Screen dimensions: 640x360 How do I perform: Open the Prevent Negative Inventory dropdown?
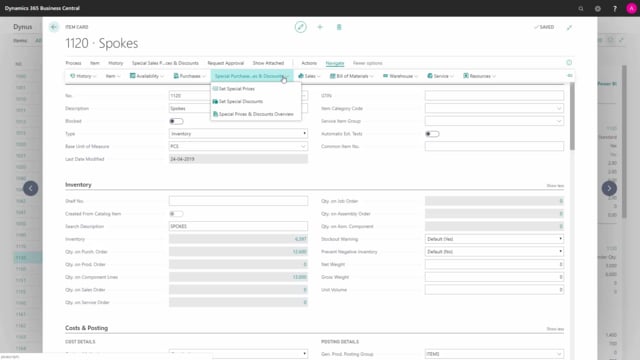click(x=494, y=251)
